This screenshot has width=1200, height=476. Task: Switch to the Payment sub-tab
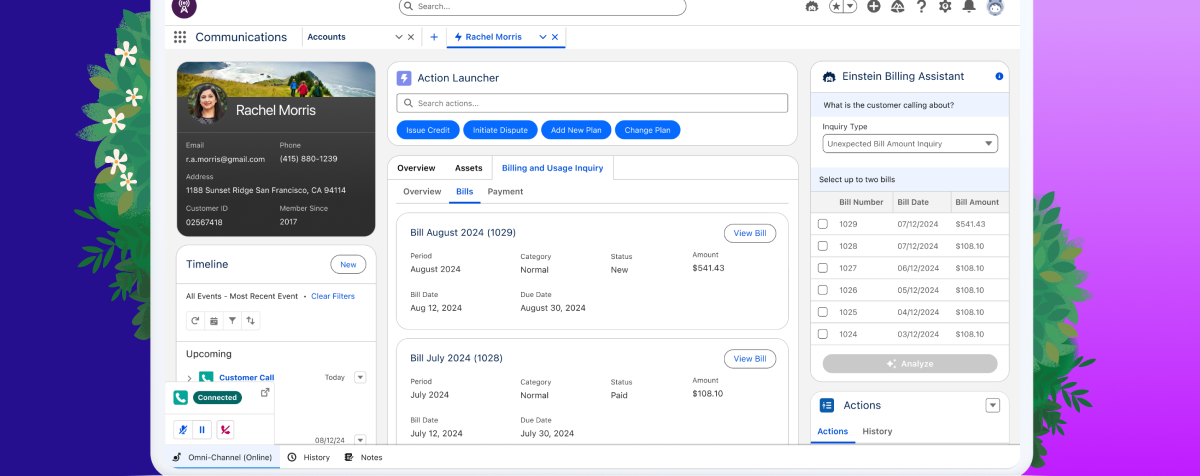(x=505, y=192)
